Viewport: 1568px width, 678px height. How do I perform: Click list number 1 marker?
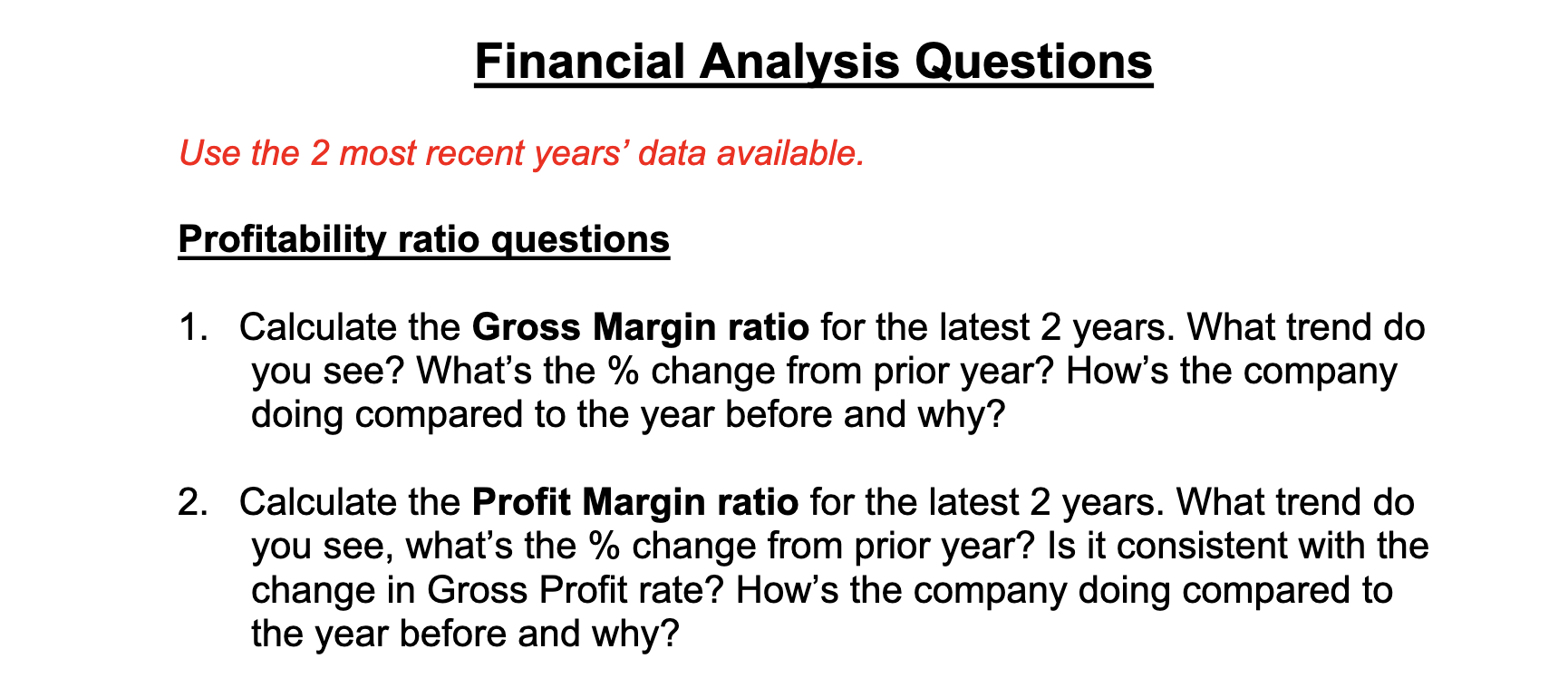tap(193, 326)
